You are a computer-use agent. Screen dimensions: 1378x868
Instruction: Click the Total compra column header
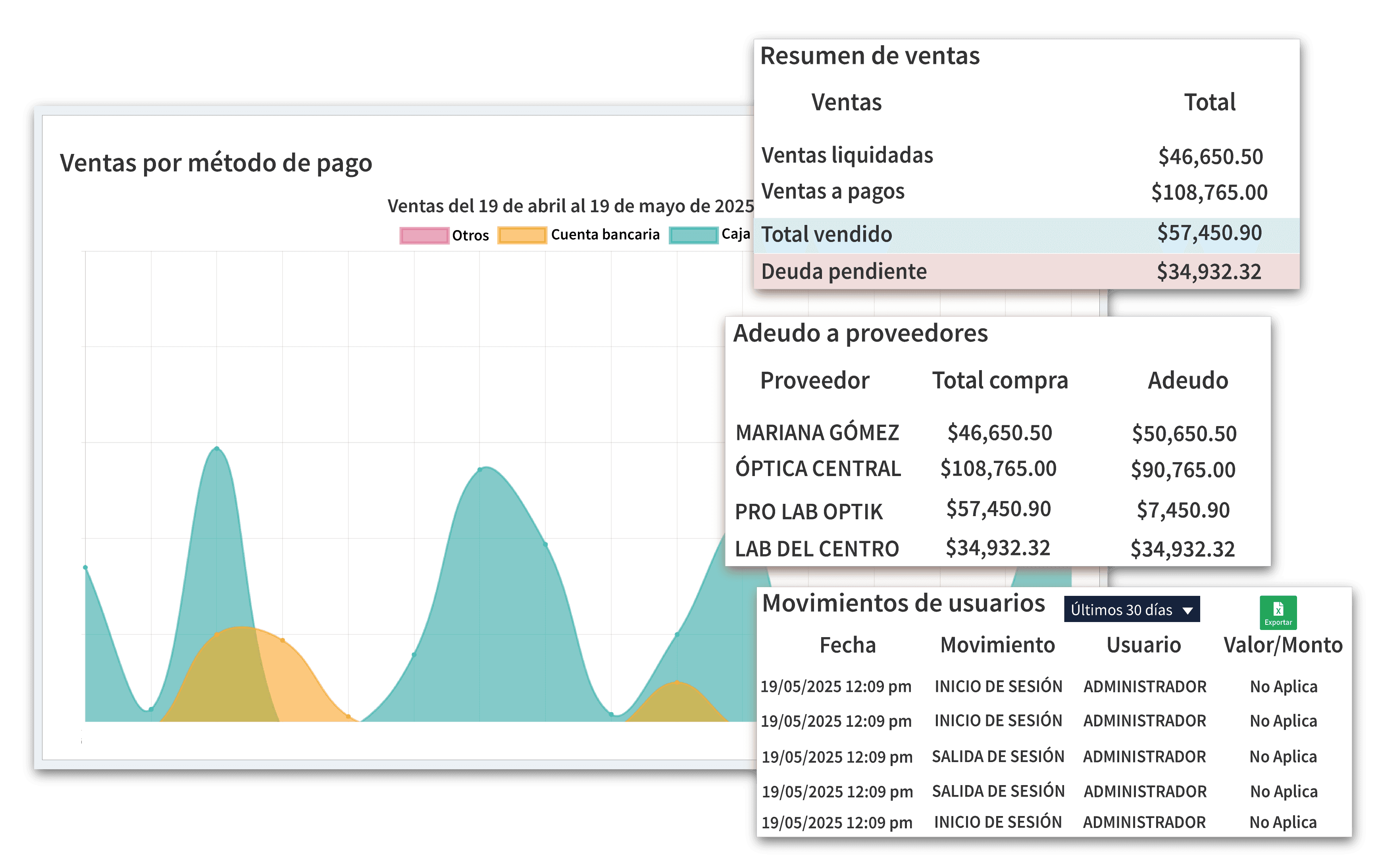tap(1000, 381)
